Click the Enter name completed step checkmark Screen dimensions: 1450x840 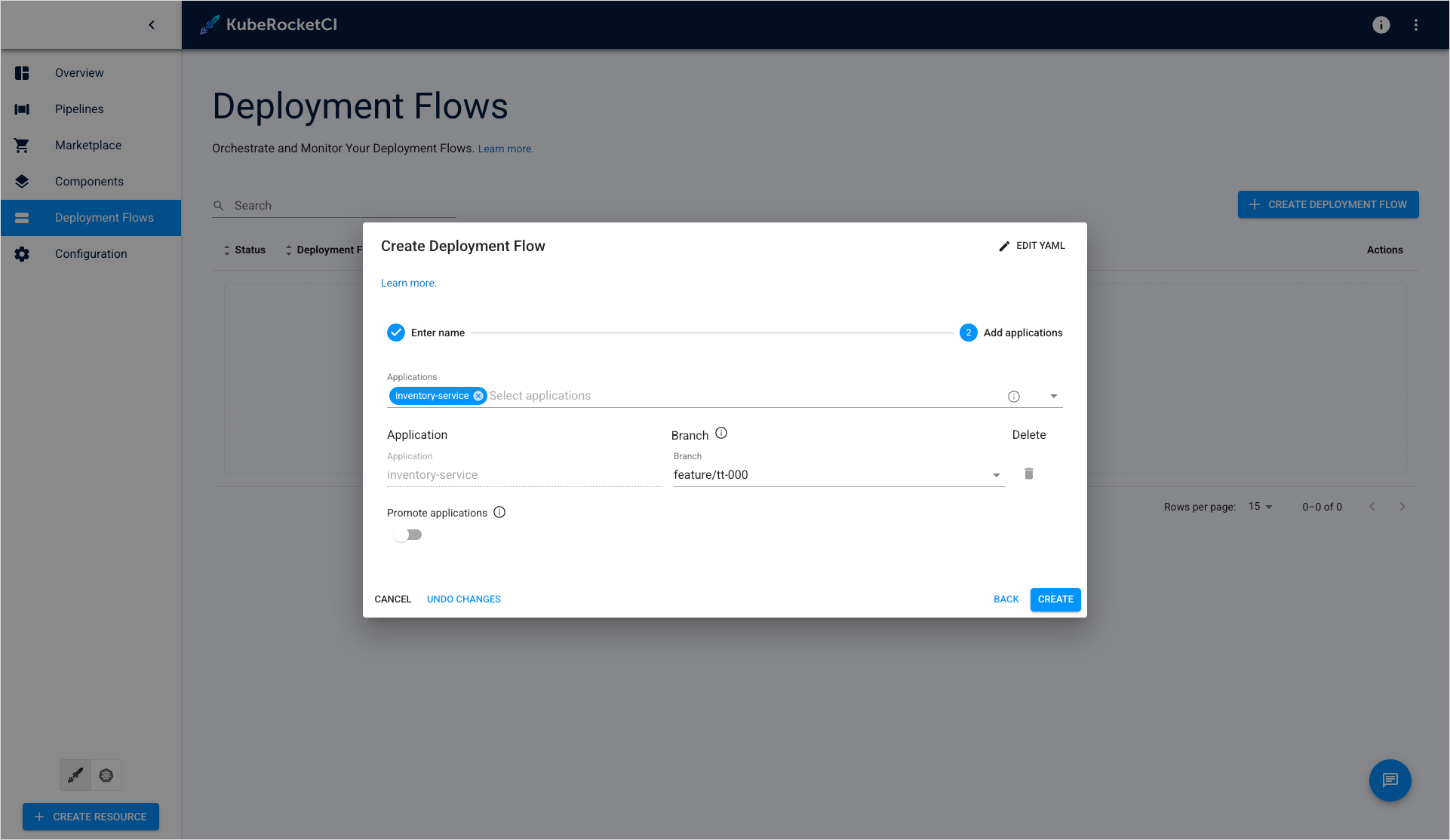397,333
